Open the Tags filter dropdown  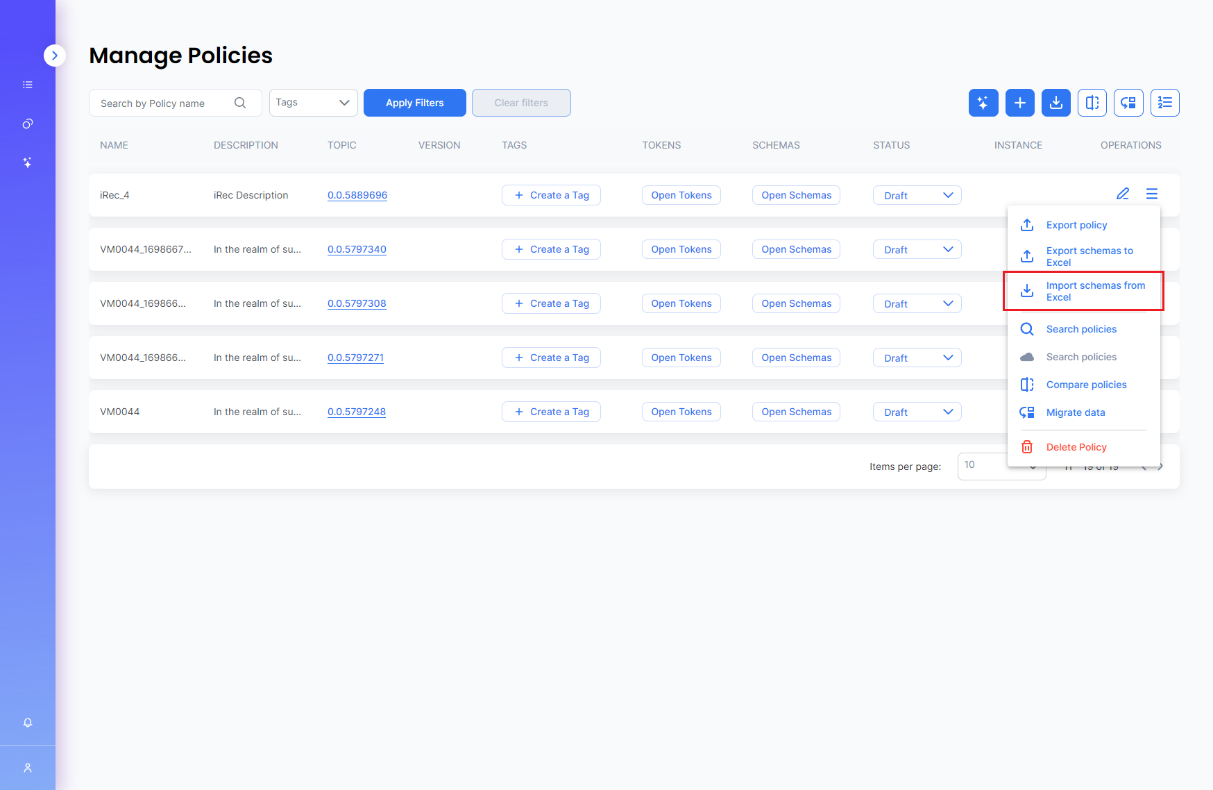pos(313,103)
